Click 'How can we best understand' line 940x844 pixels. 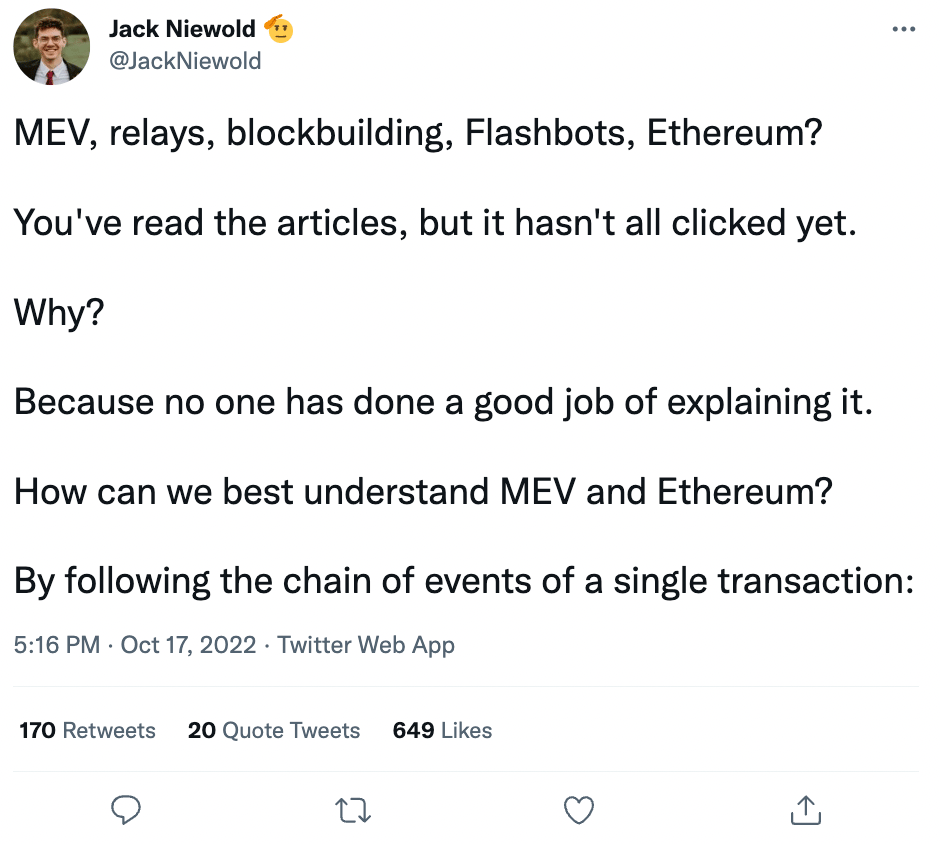[423, 491]
